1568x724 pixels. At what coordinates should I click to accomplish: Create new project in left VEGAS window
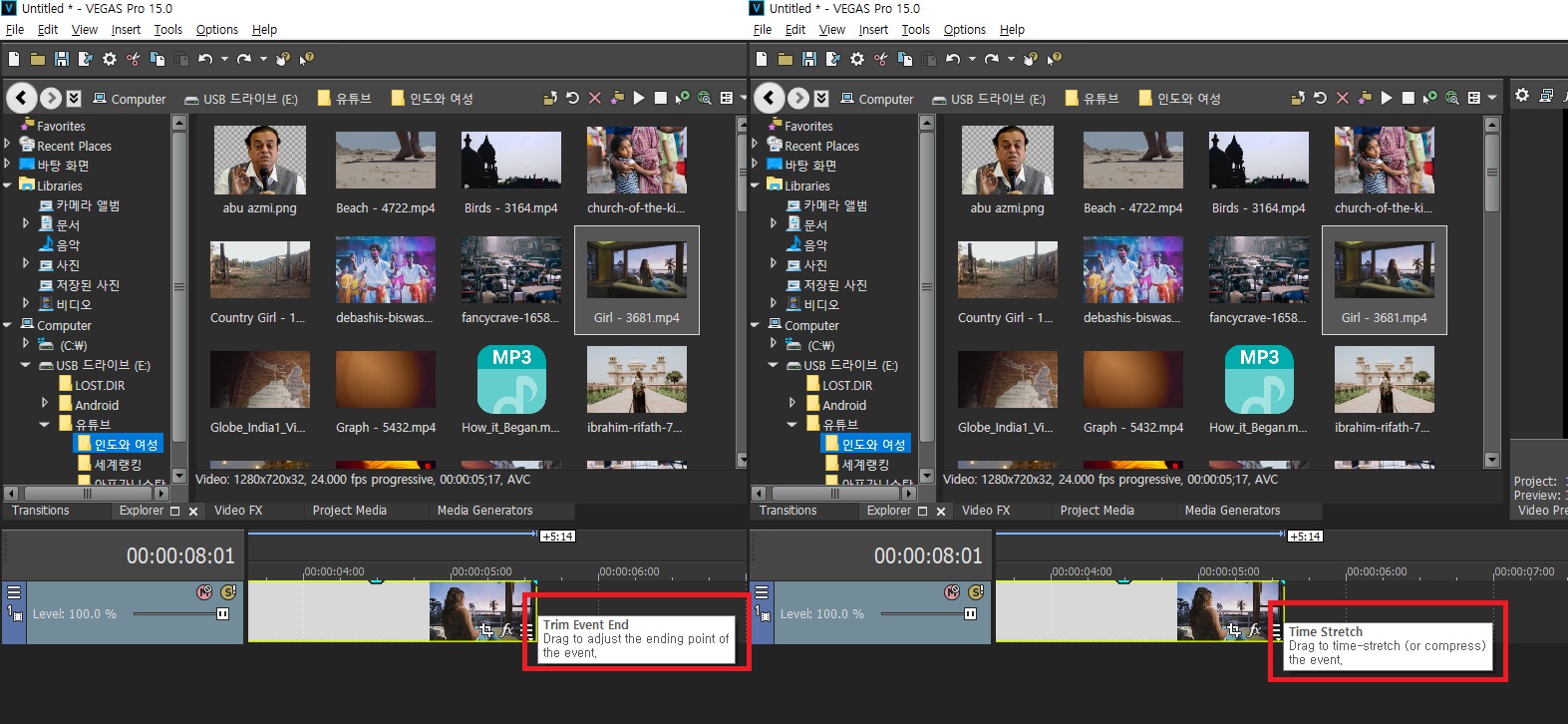(14, 60)
